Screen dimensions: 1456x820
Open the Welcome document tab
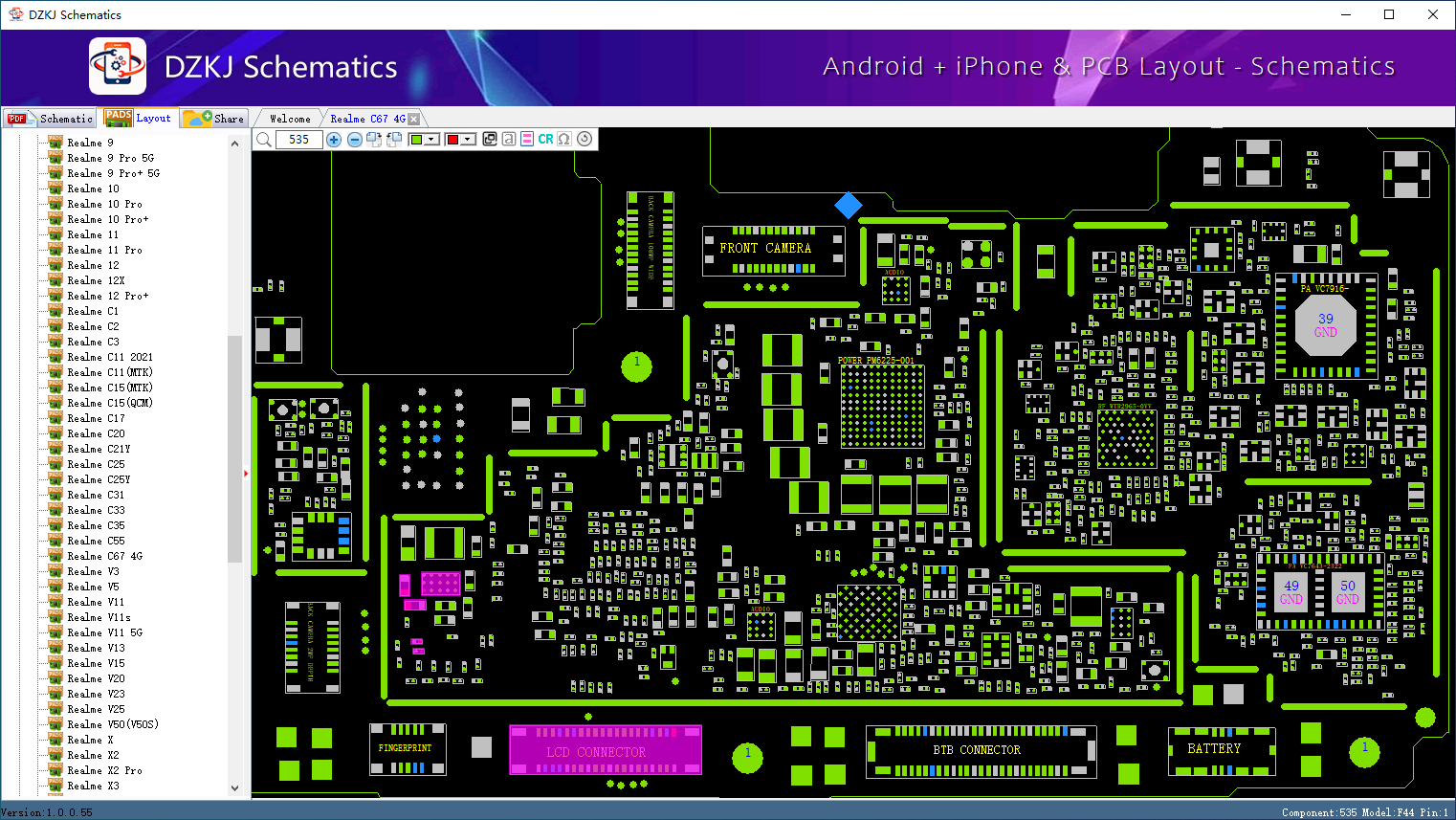coord(290,119)
